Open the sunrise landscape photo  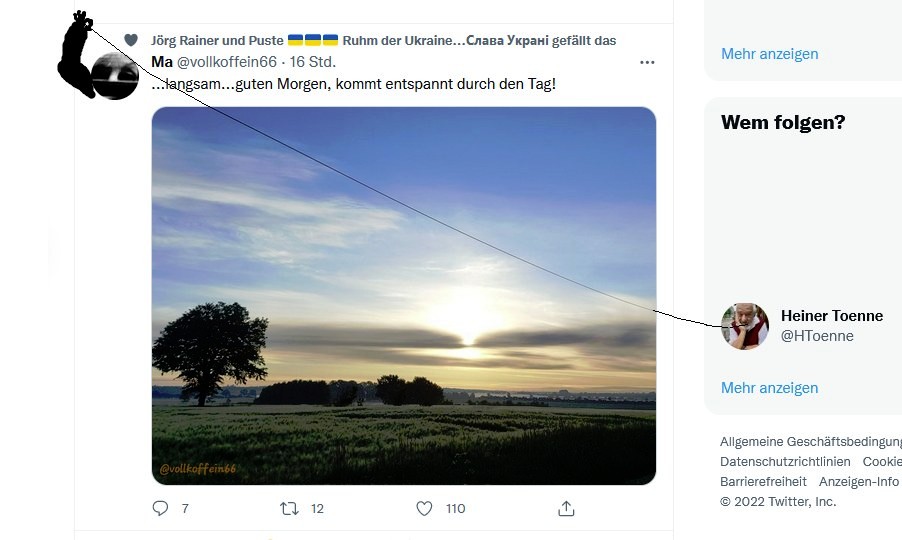tap(404, 295)
